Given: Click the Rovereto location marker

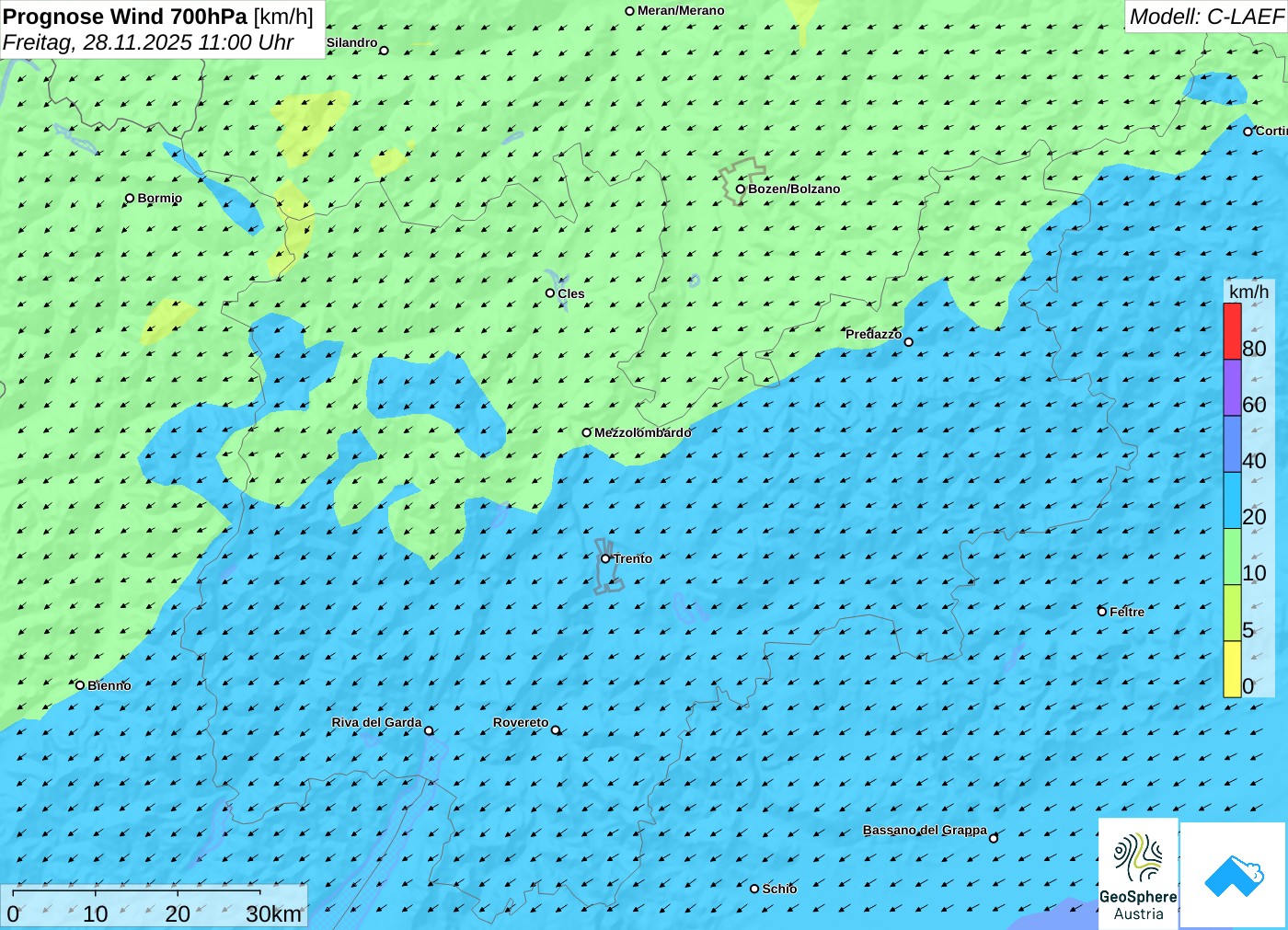Looking at the screenshot, I should tap(556, 730).
